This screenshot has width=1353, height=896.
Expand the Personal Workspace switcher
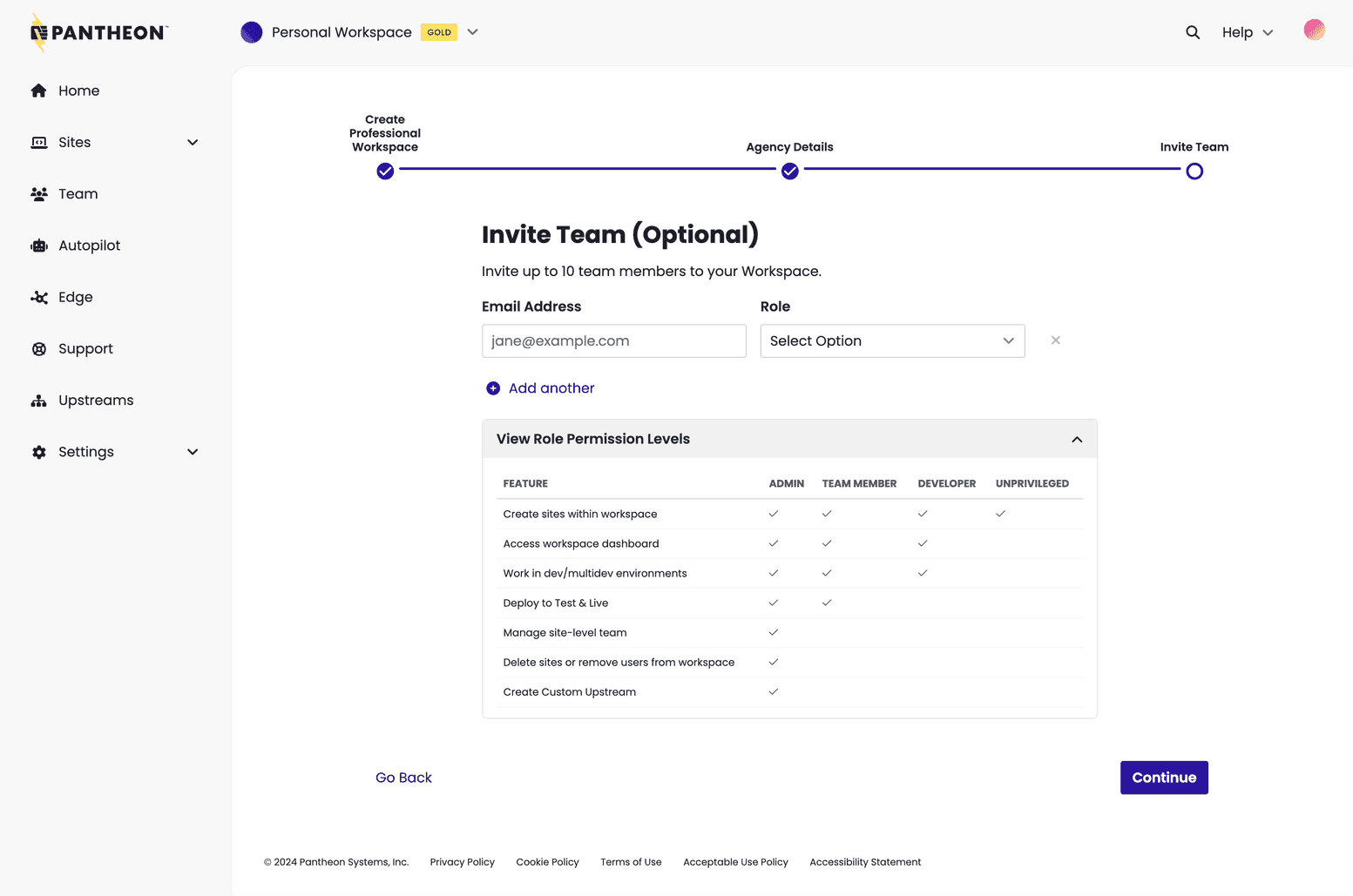click(x=472, y=31)
